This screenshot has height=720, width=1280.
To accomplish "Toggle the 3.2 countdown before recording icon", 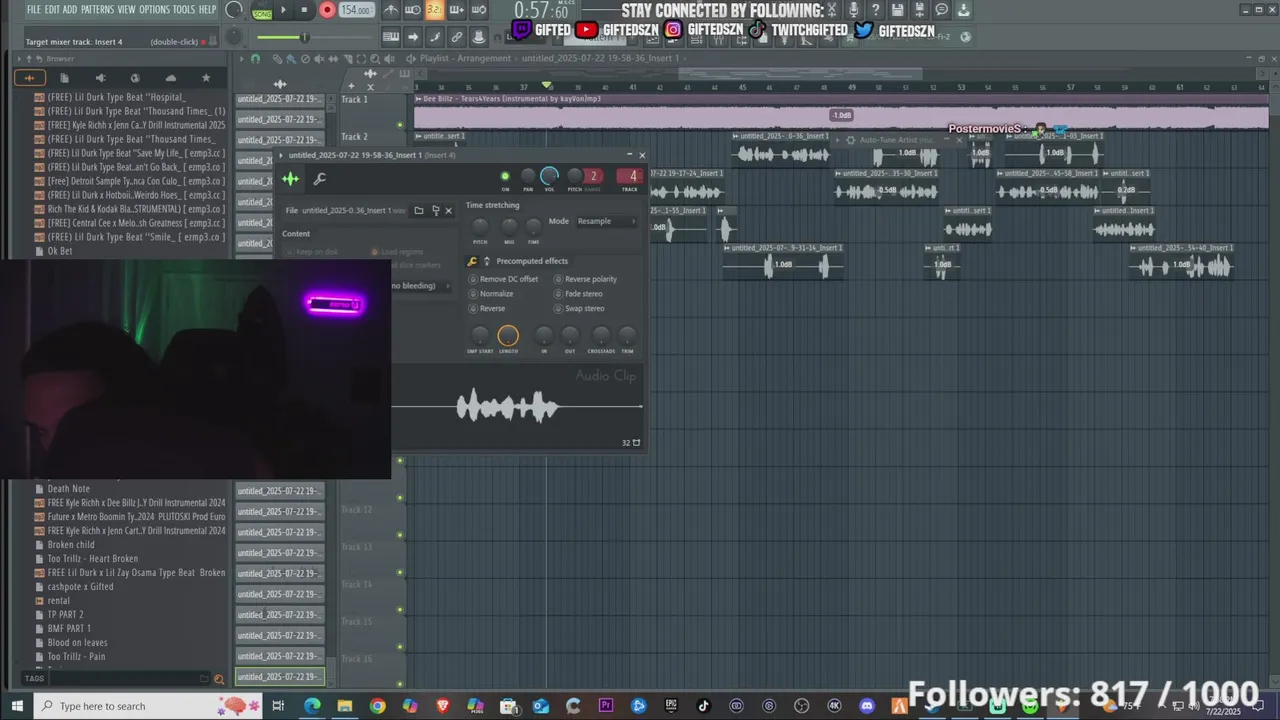I will point(435,10).
